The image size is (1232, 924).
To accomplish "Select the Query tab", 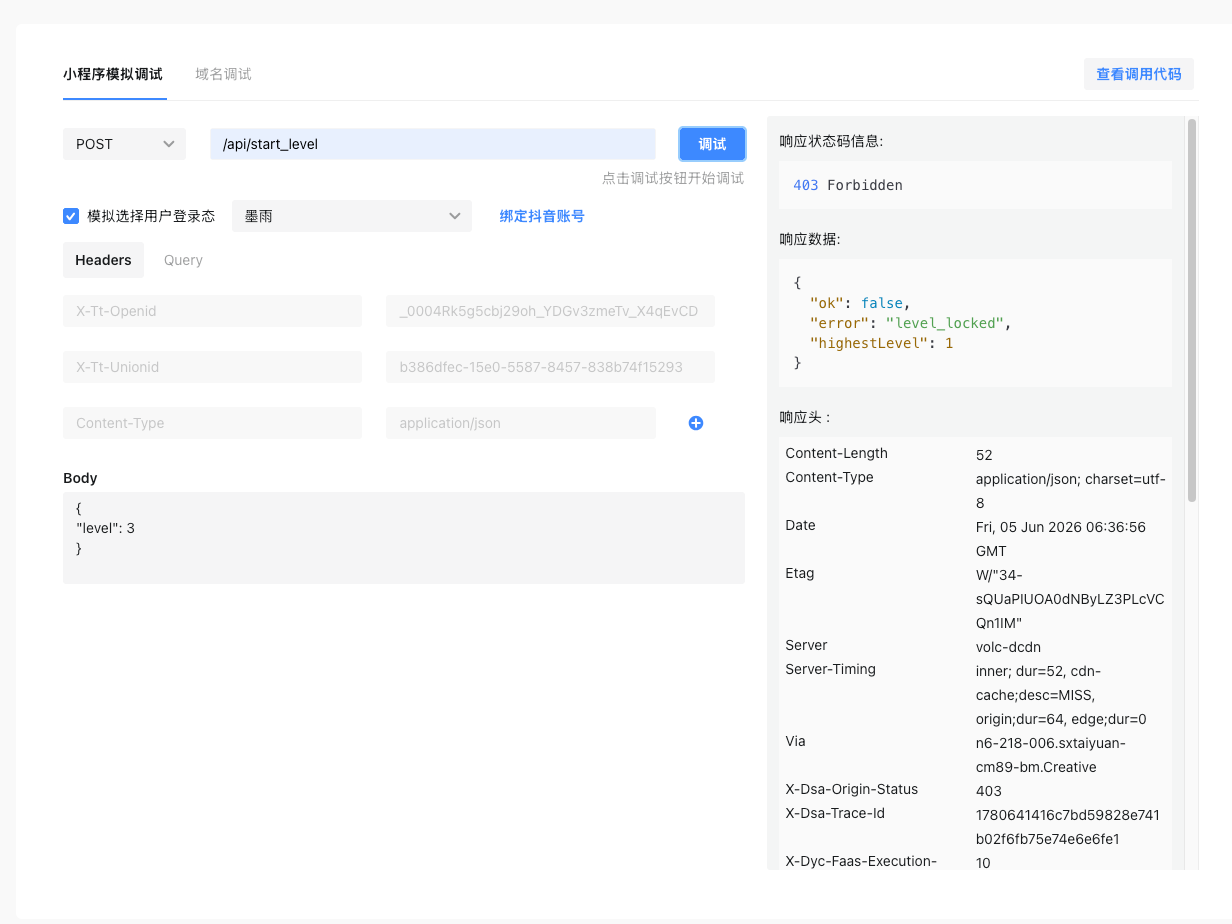I will pyautogui.click(x=183, y=260).
